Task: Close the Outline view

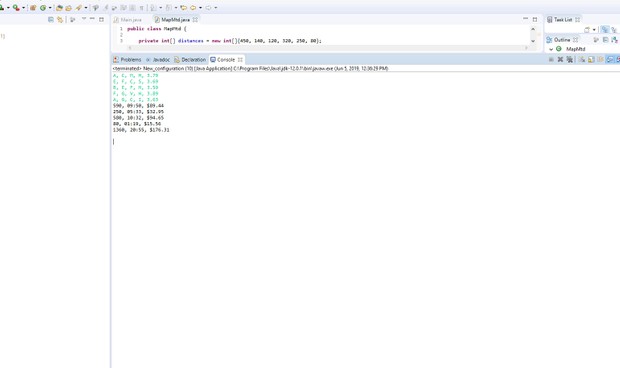Action: [575, 40]
